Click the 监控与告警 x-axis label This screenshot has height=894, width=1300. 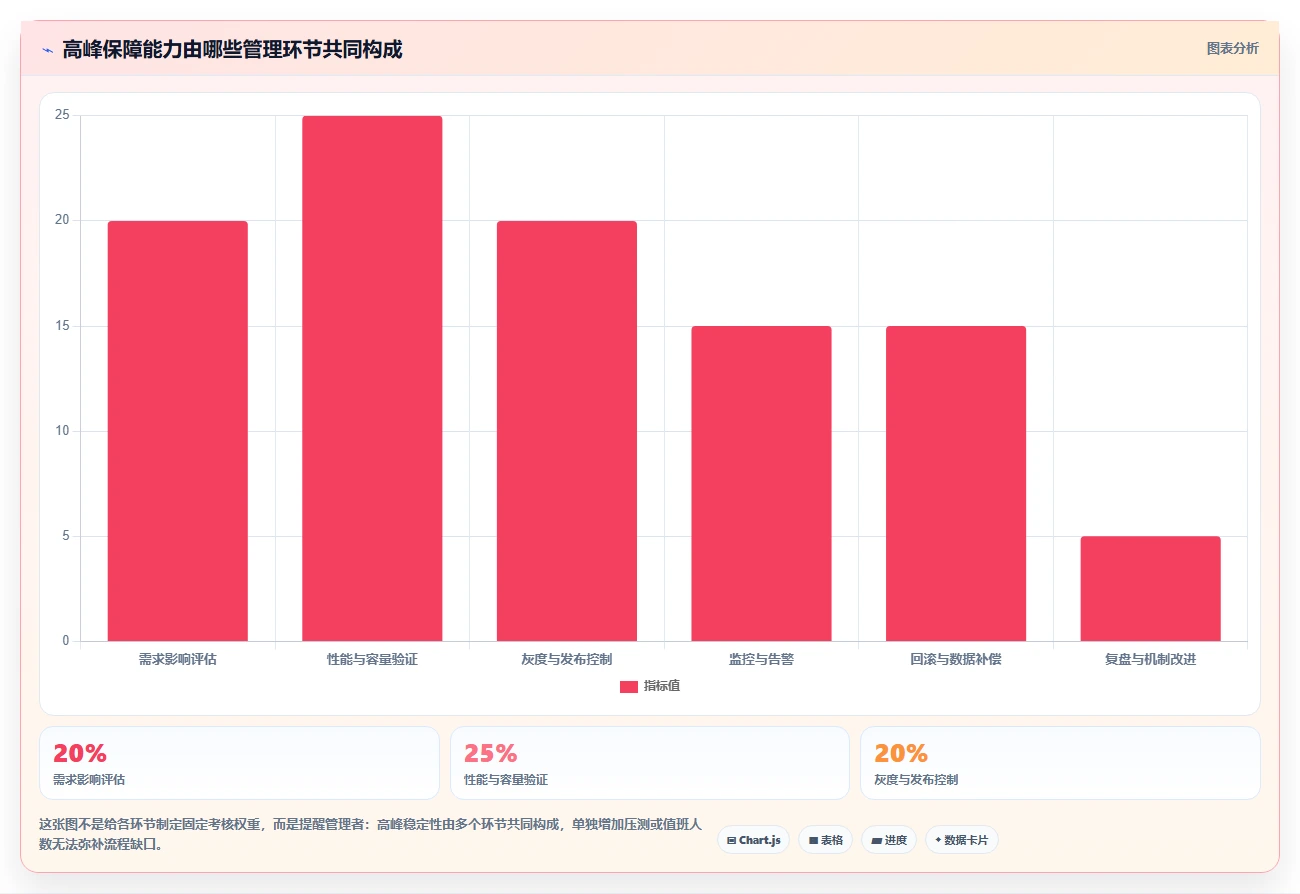click(761, 660)
